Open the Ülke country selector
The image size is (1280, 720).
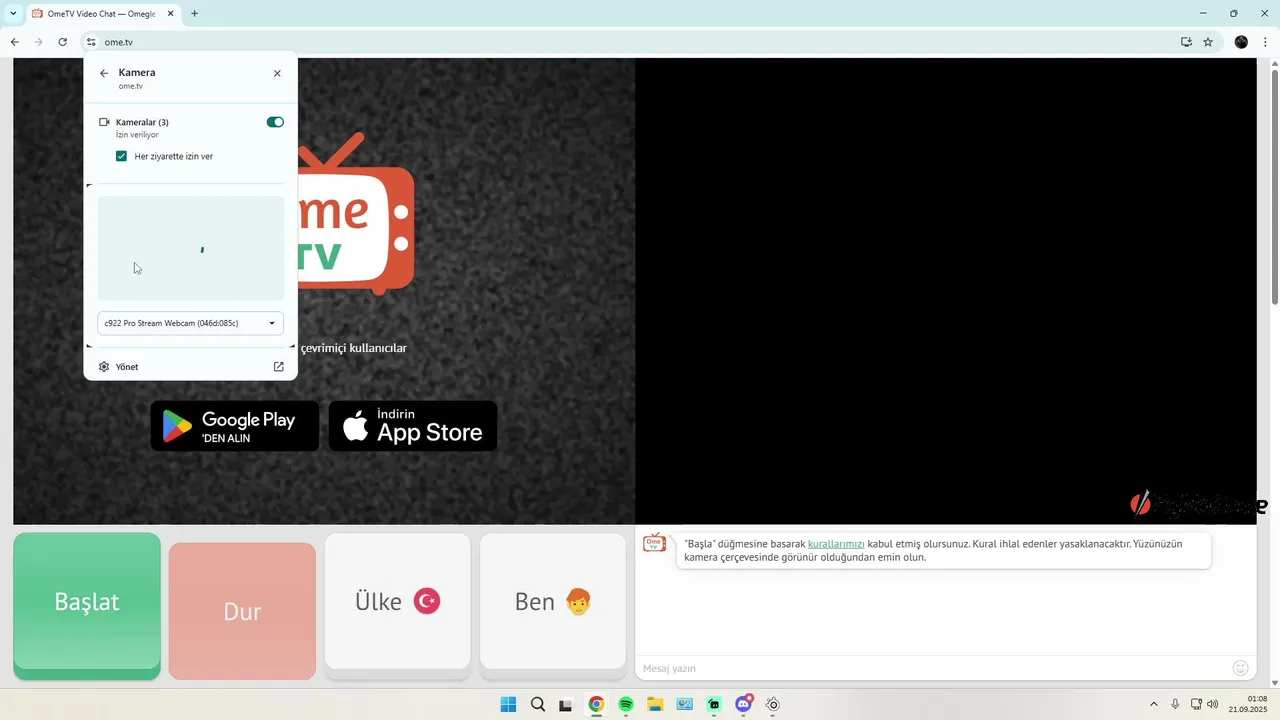point(397,601)
